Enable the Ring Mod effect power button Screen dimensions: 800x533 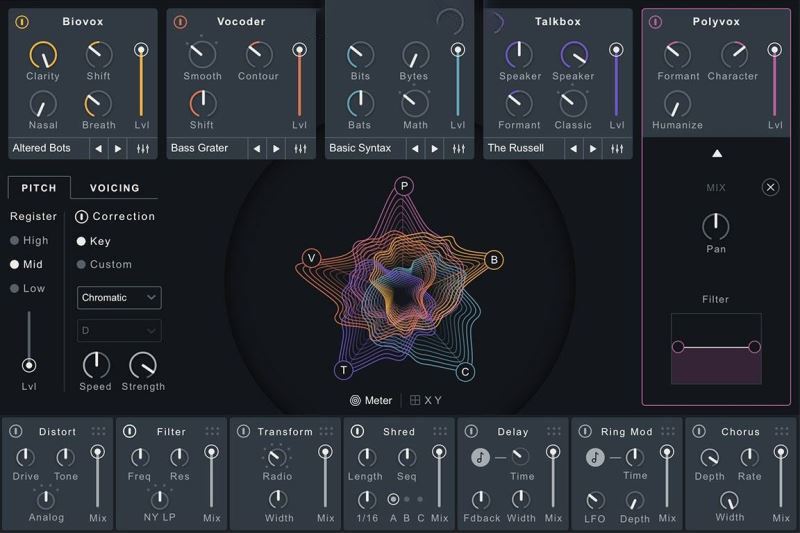585,432
